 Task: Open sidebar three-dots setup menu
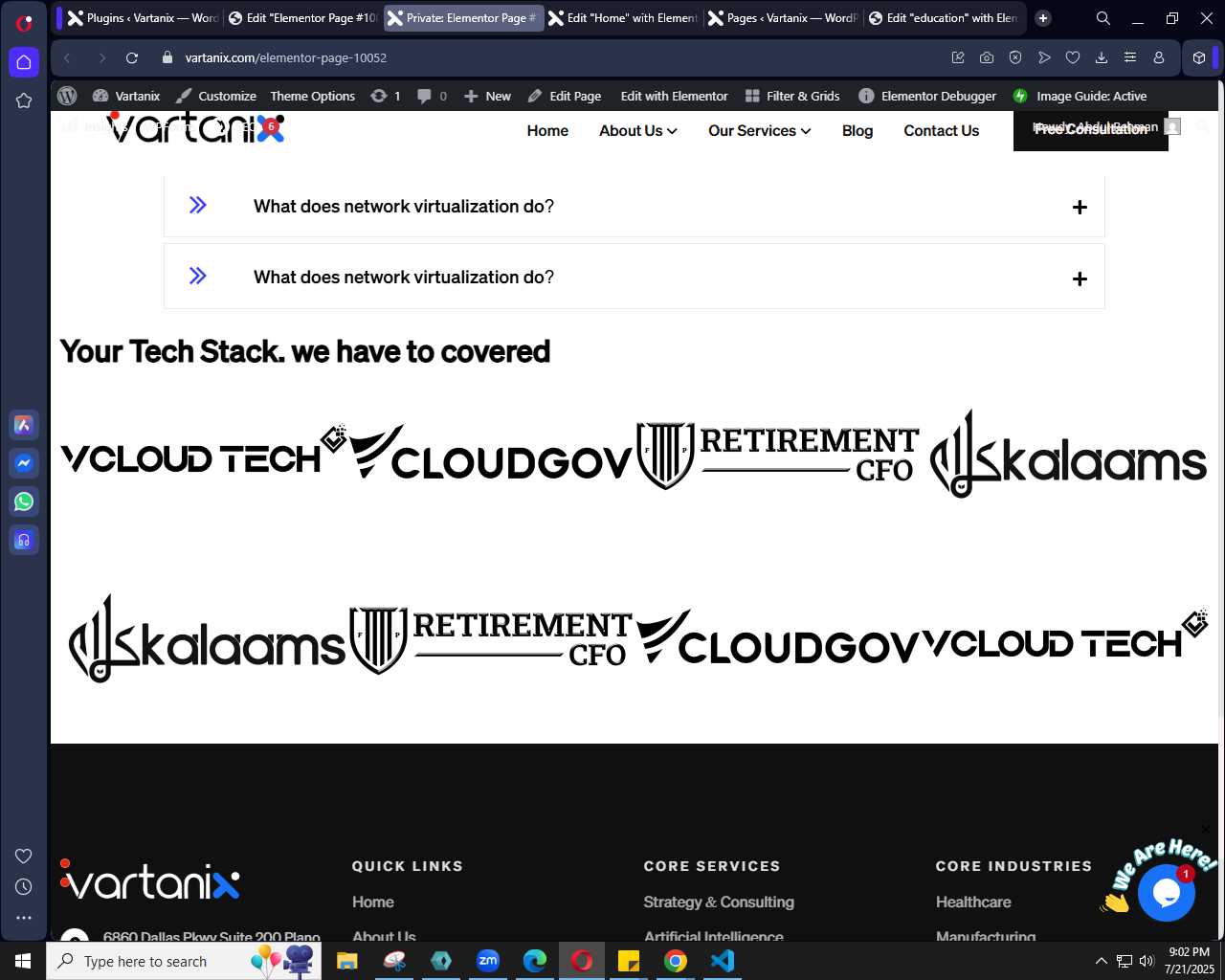[24, 918]
